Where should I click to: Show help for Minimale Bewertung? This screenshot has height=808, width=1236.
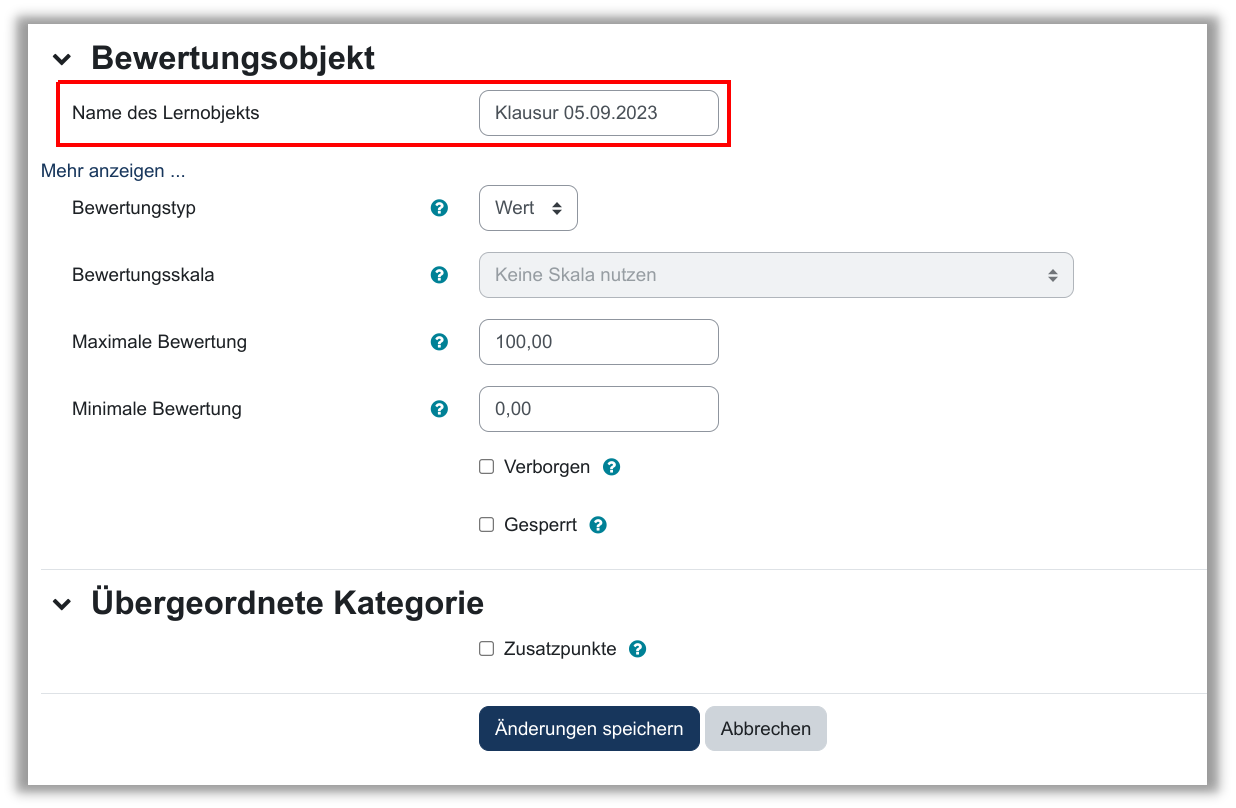coord(438,409)
